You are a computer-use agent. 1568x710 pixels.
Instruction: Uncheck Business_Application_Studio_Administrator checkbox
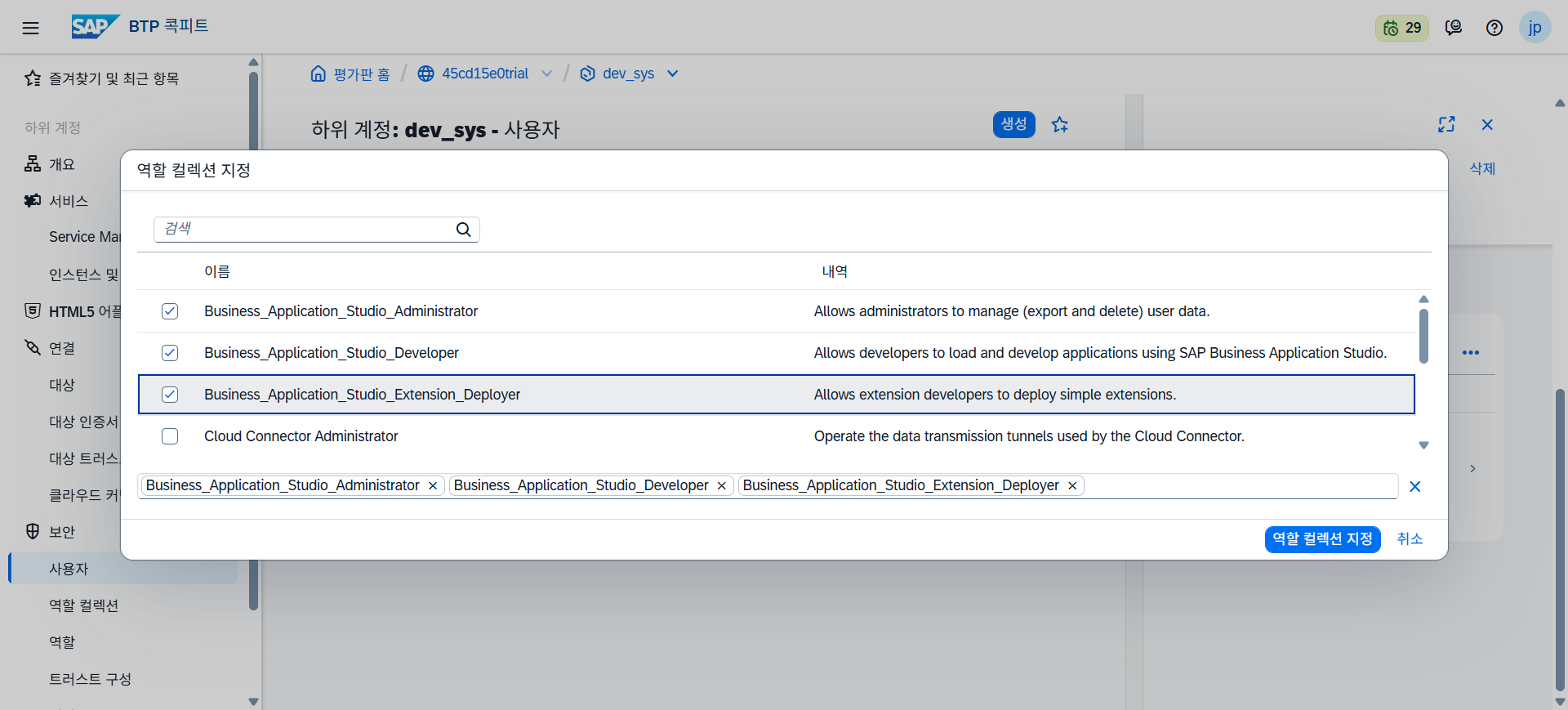tap(170, 311)
